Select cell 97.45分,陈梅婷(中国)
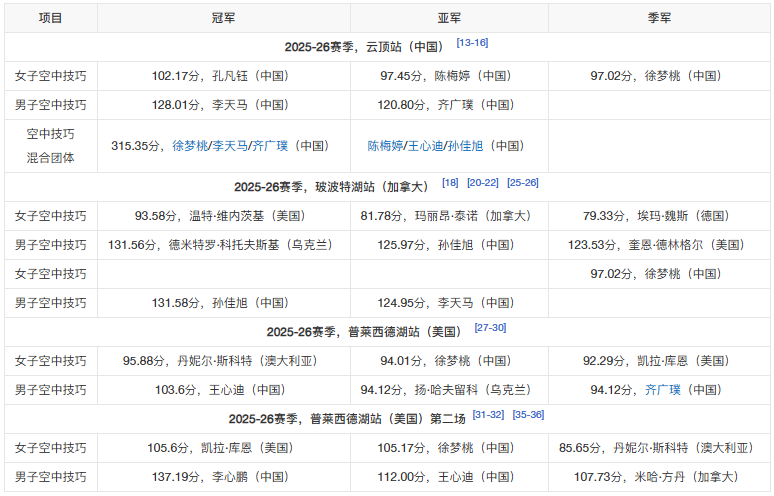Image resolution: width=774 pixels, height=496 pixels. (449, 76)
